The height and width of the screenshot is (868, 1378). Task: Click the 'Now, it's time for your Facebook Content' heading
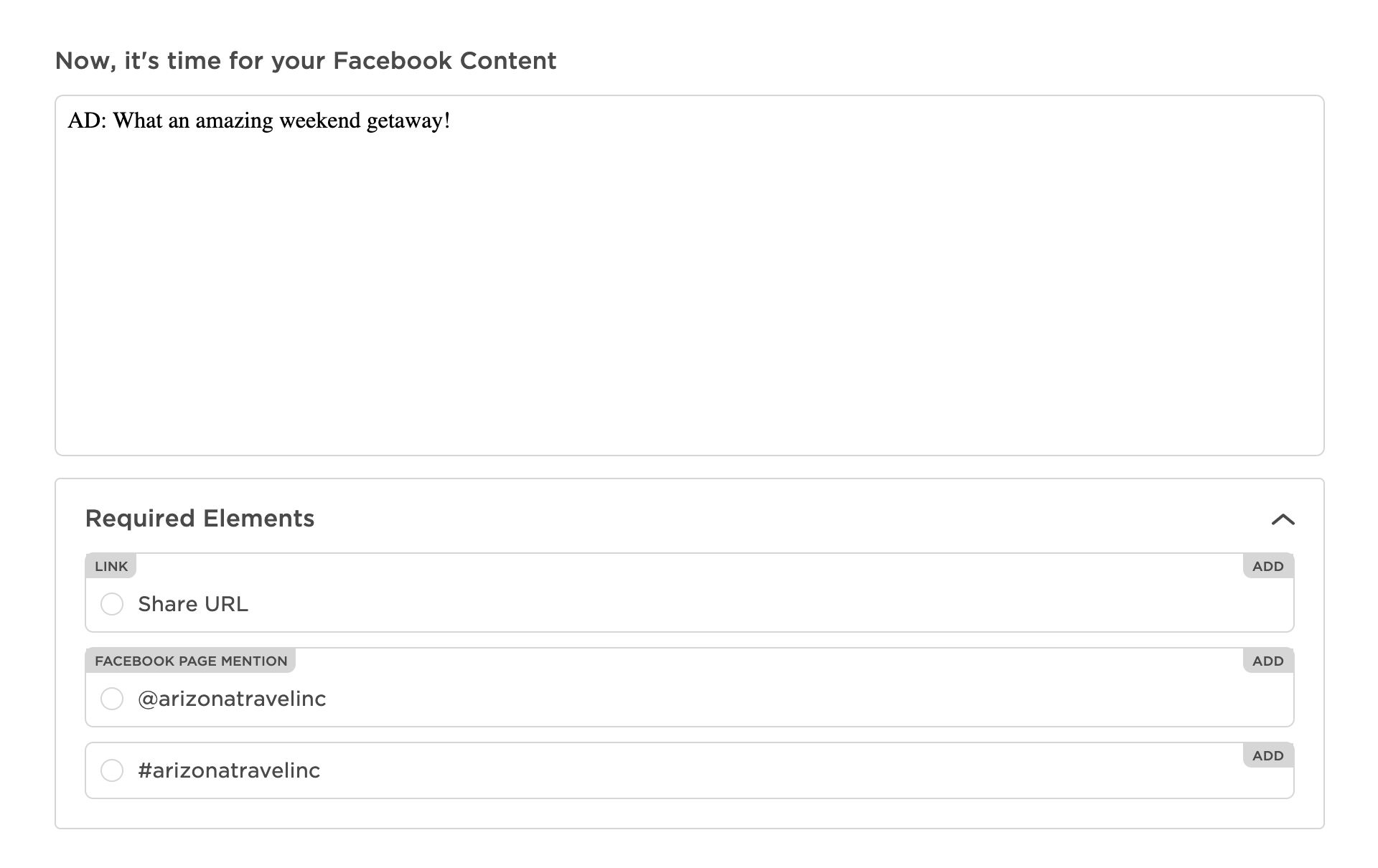pos(306,61)
